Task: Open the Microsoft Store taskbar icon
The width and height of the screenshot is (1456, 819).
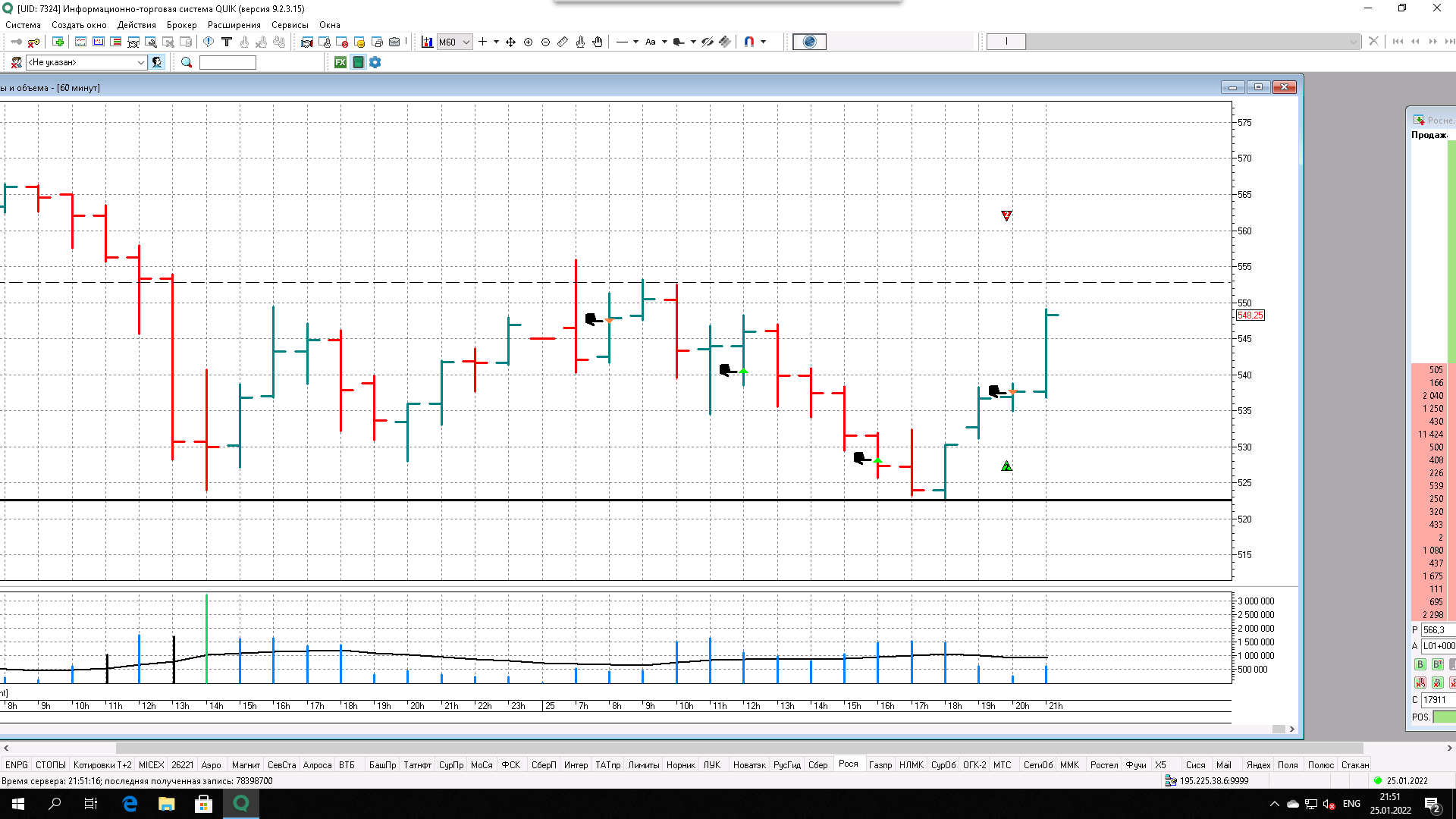Action: click(x=203, y=804)
